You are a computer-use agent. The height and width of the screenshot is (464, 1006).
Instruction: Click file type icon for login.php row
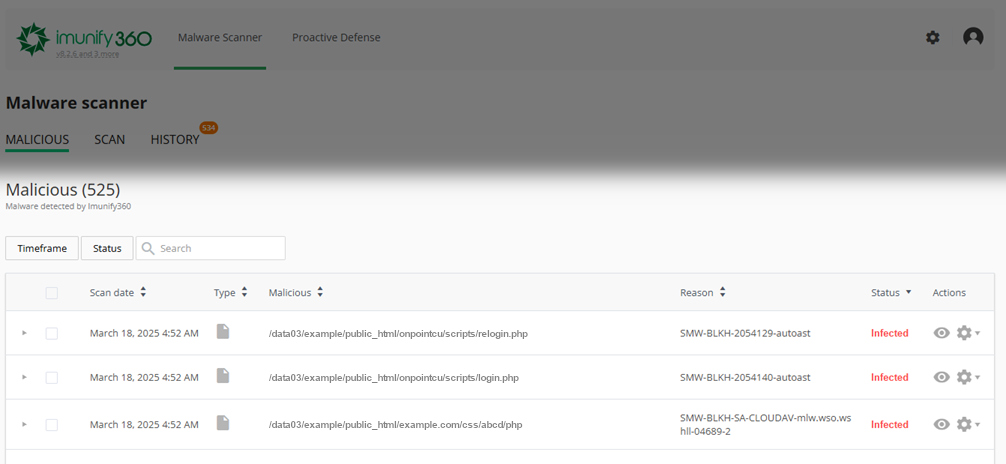tap(223, 376)
